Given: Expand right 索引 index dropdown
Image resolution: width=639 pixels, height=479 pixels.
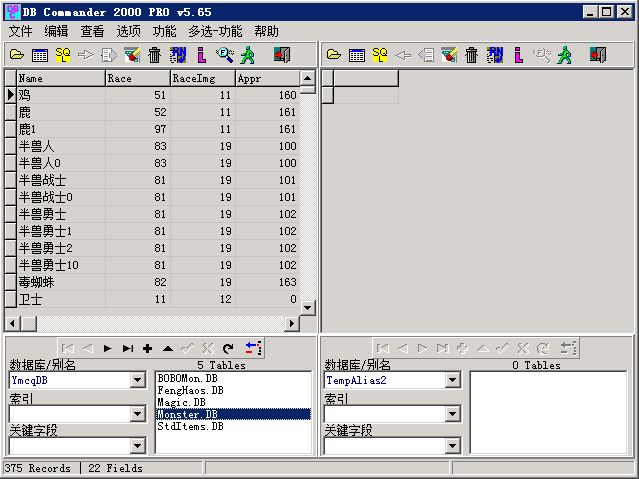Looking at the screenshot, I should tap(452, 414).
